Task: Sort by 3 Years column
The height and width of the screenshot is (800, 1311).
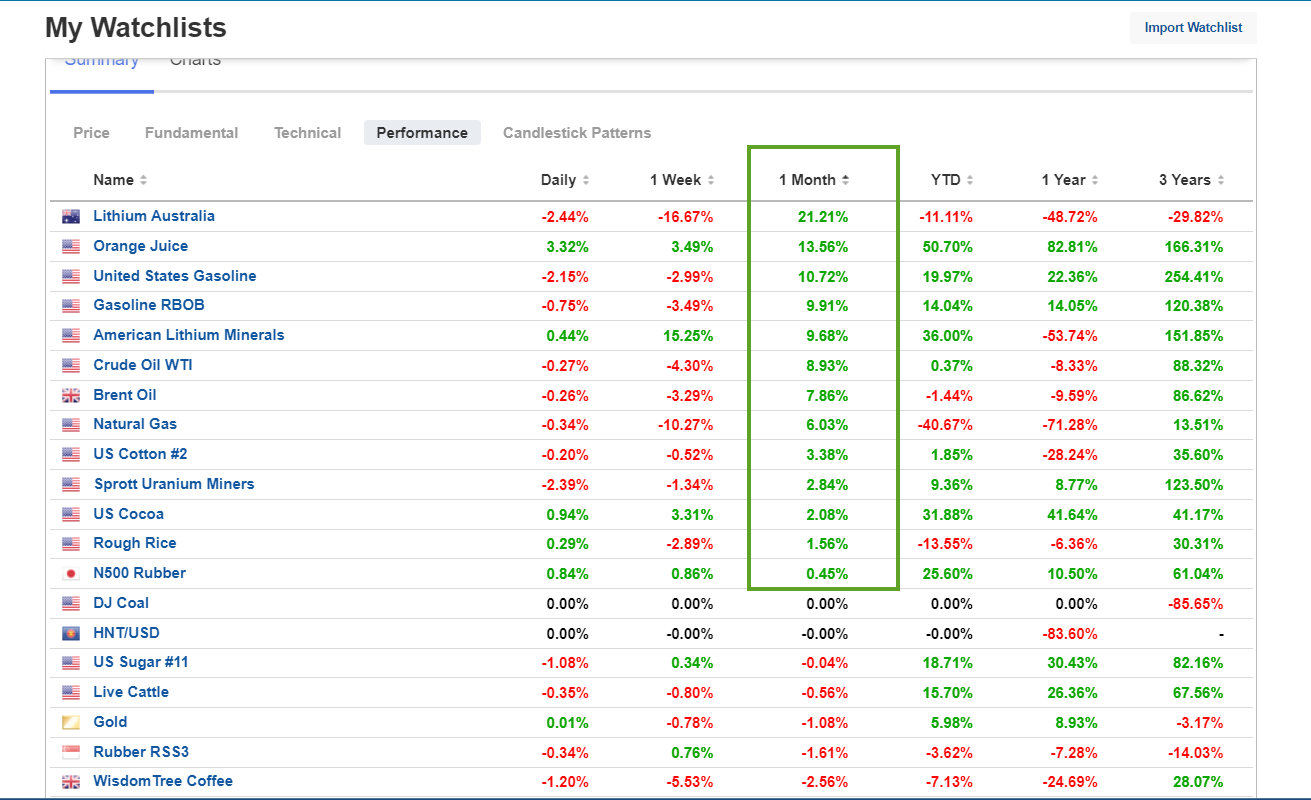Action: point(1191,180)
